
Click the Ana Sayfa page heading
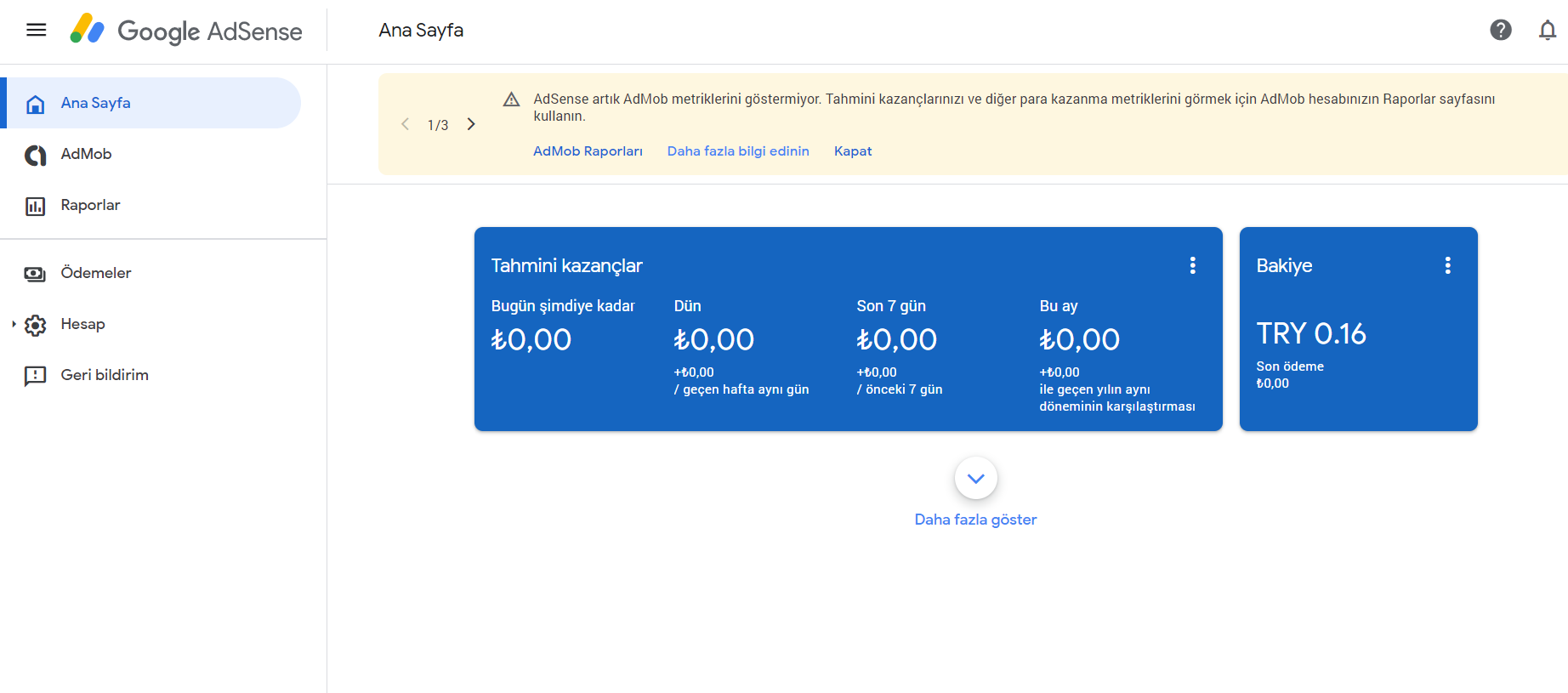421,31
